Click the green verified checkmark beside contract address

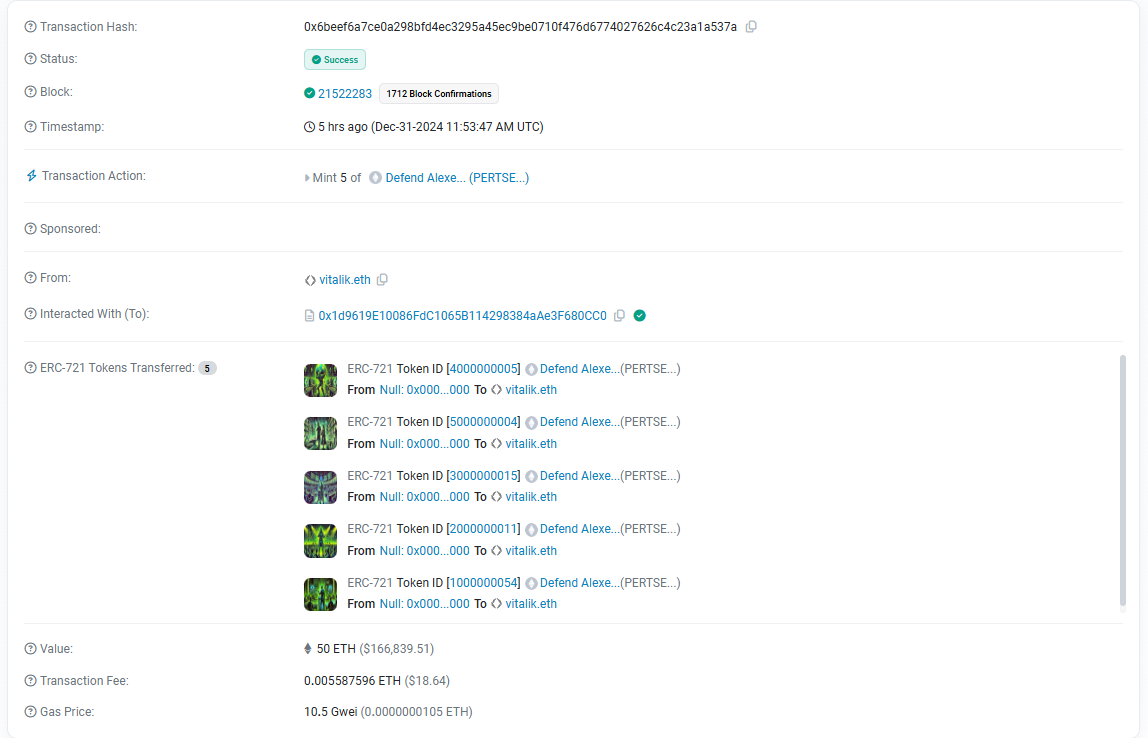coord(640,316)
